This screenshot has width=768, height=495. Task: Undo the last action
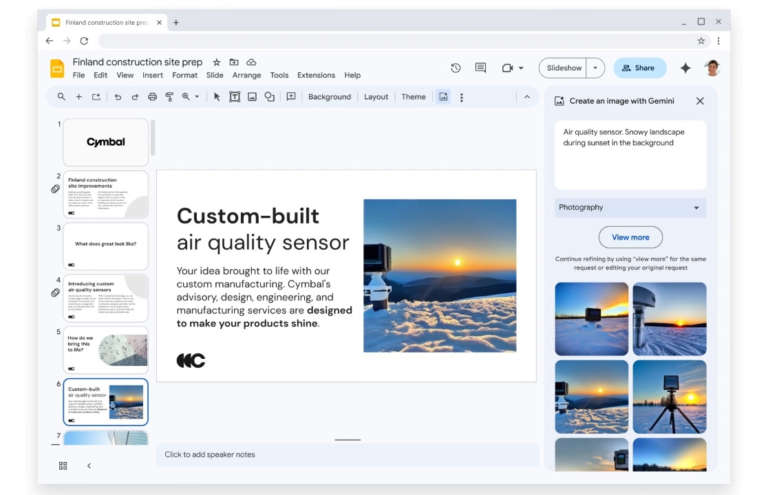(x=118, y=97)
